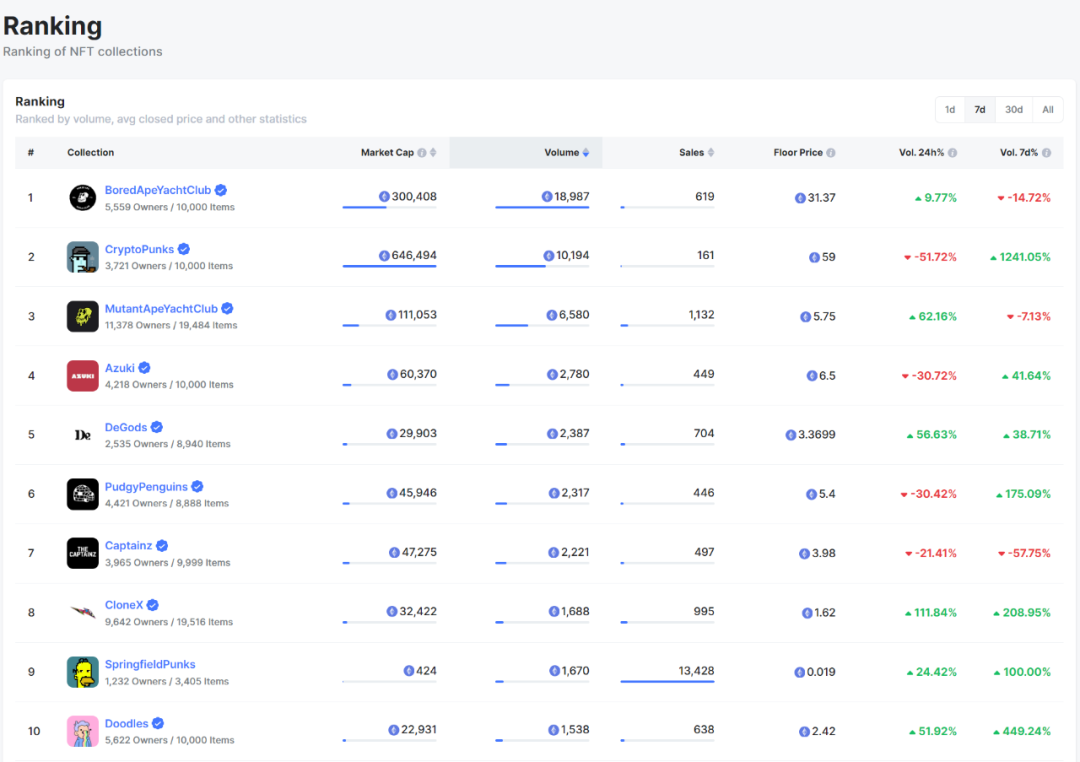Switch to 30d time range

pyautogui.click(x=1014, y=110)
